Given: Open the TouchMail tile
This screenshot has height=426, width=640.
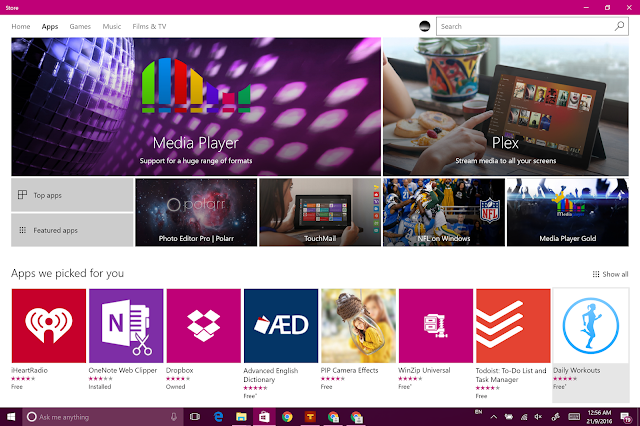Looking at the screenshot, I should [320, 212].
